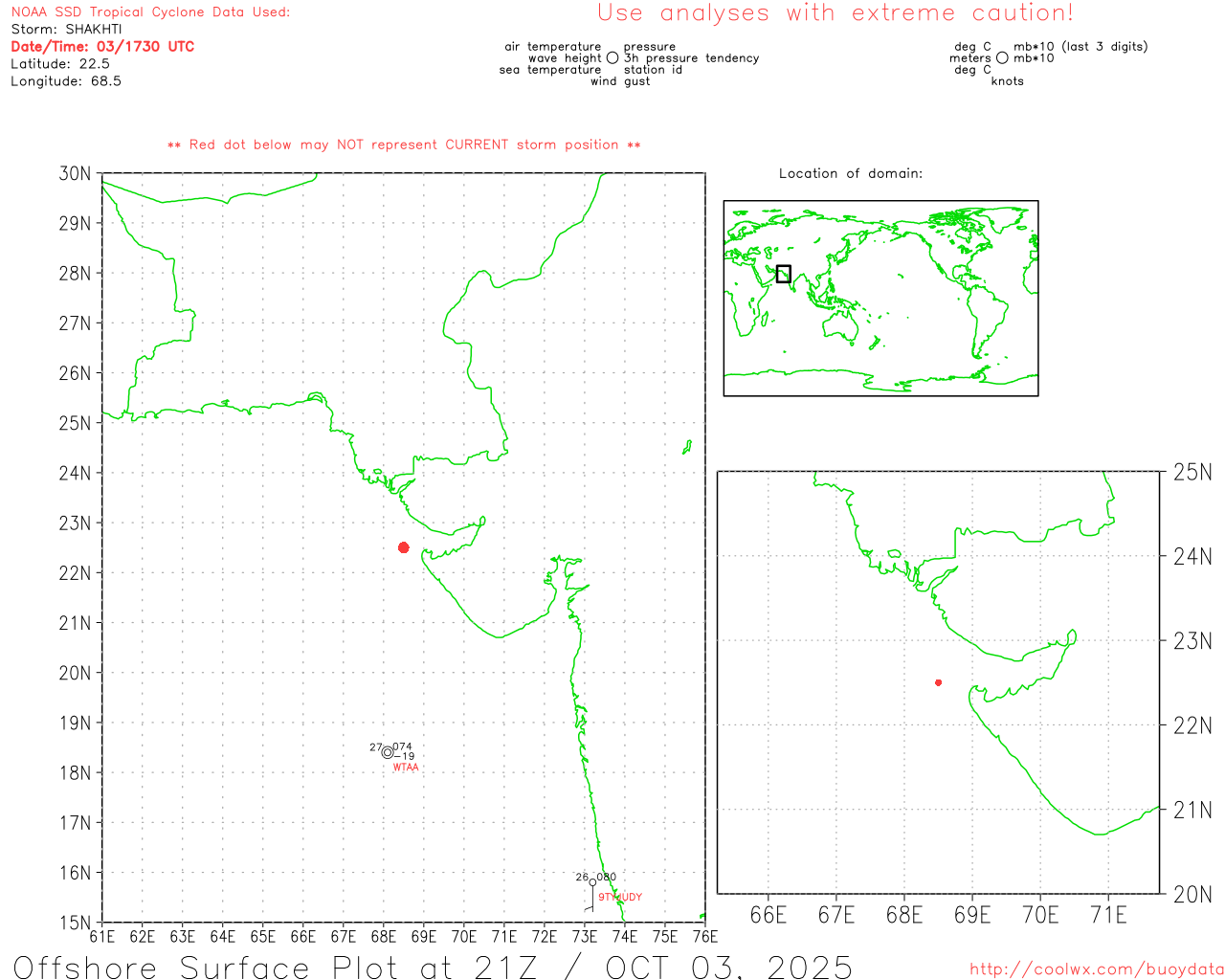Click the 65E longitude axis label
Image resolution: width=1225 pixels, height=980 pixels.
tap(263, 937)
